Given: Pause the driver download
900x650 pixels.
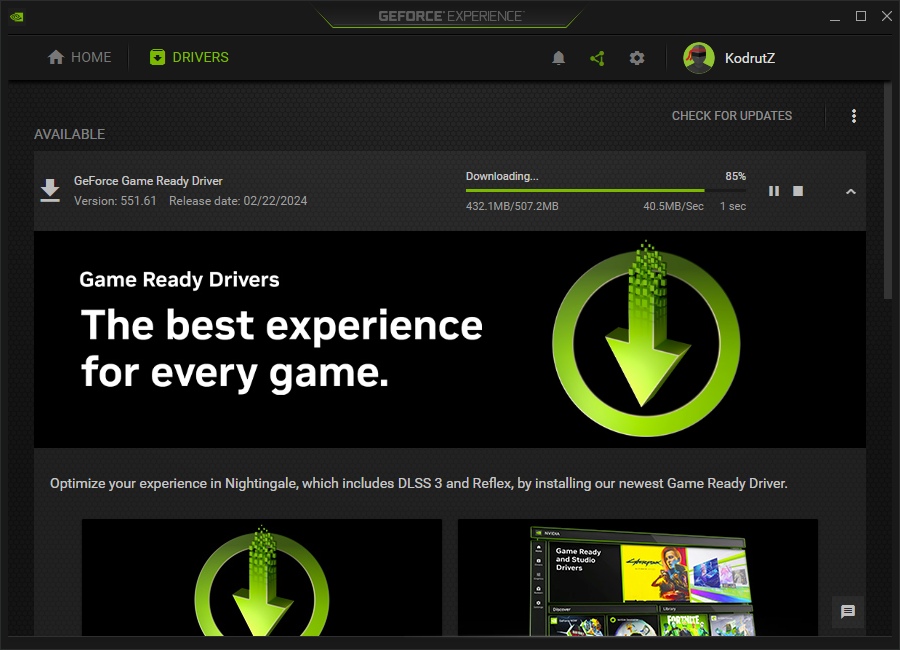Looking at the screenshot, I should (x=774, y=191).
